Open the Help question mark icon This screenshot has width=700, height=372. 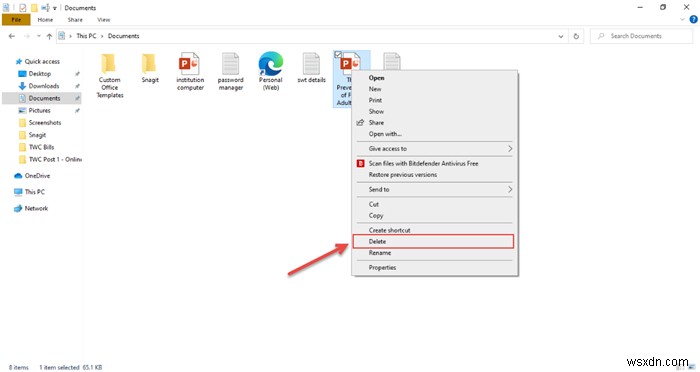[x=693, y=20]
